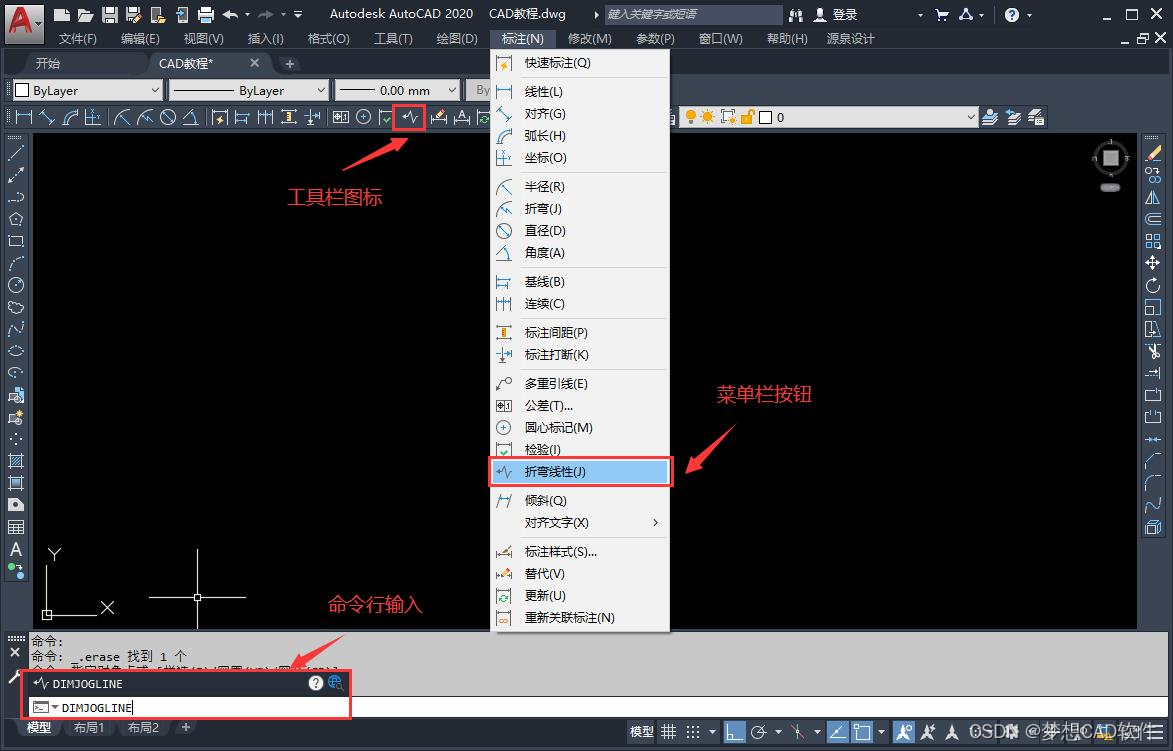
Task: Select the Polygon draw tool
Action: pyautogui.click(x=16, y=219)
